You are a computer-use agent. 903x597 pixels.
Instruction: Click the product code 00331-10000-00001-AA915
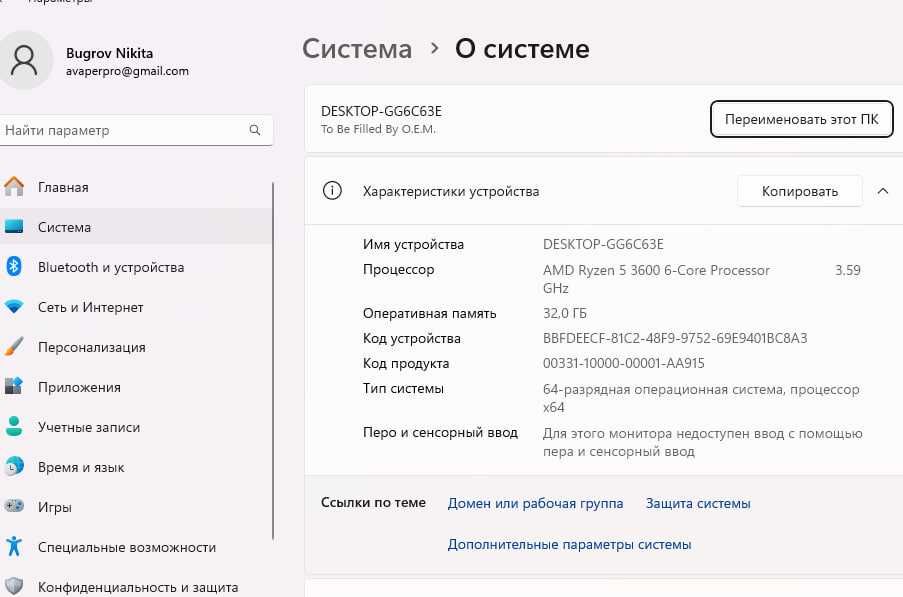tap(624, 363)
